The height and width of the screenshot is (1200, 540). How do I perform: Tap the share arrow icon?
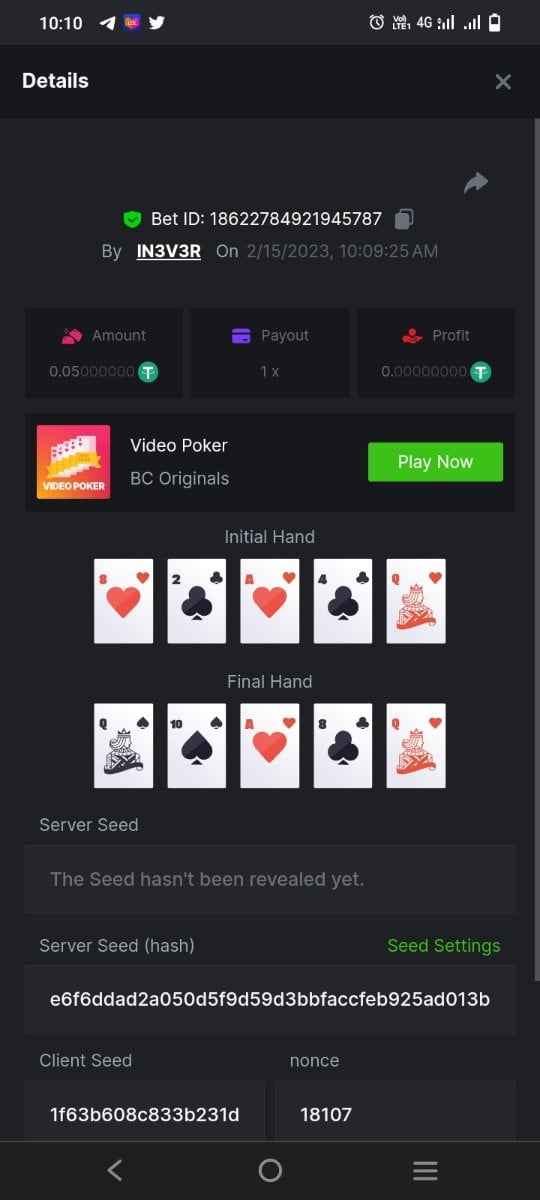476,182
